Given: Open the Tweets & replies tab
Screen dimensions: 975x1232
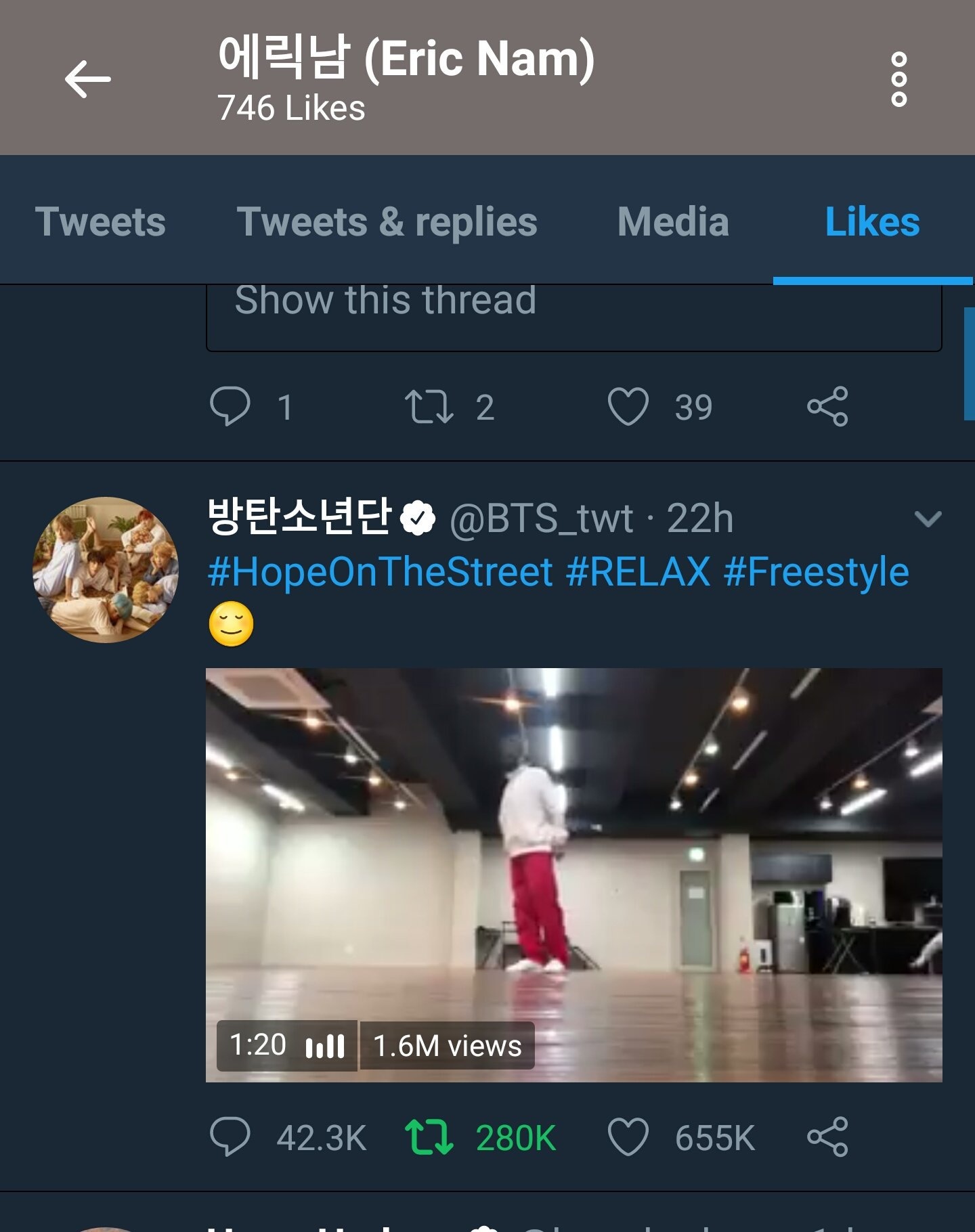Looking at the screenshot, I should click(x=387, y=222).
